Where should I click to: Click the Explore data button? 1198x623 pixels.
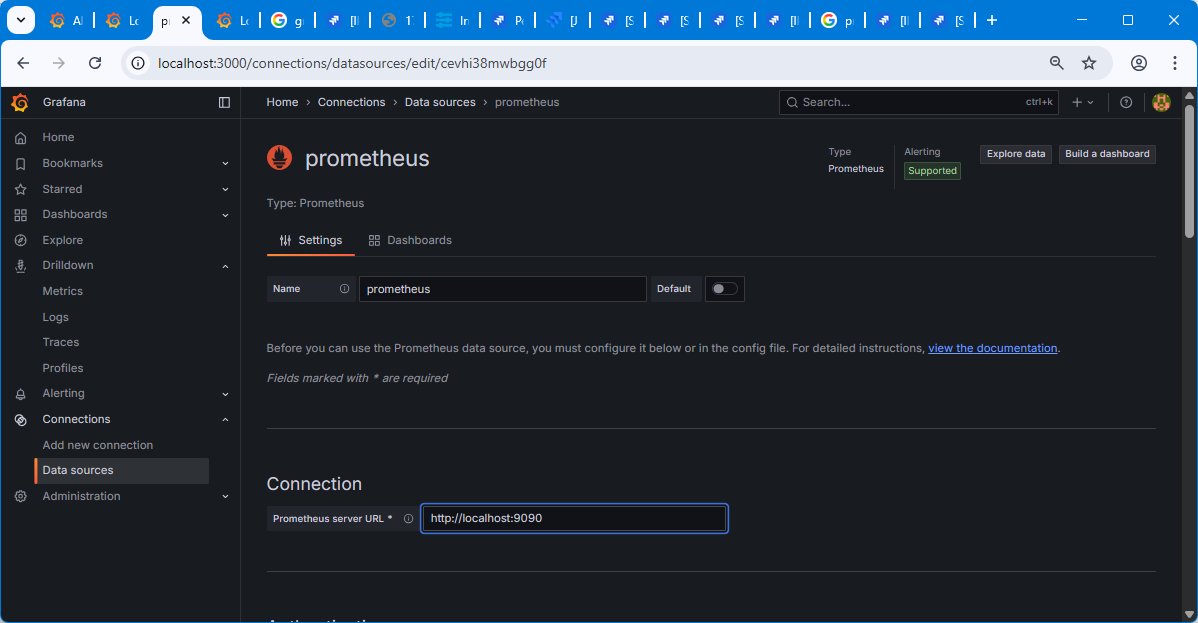click(x=1015, y=154)
